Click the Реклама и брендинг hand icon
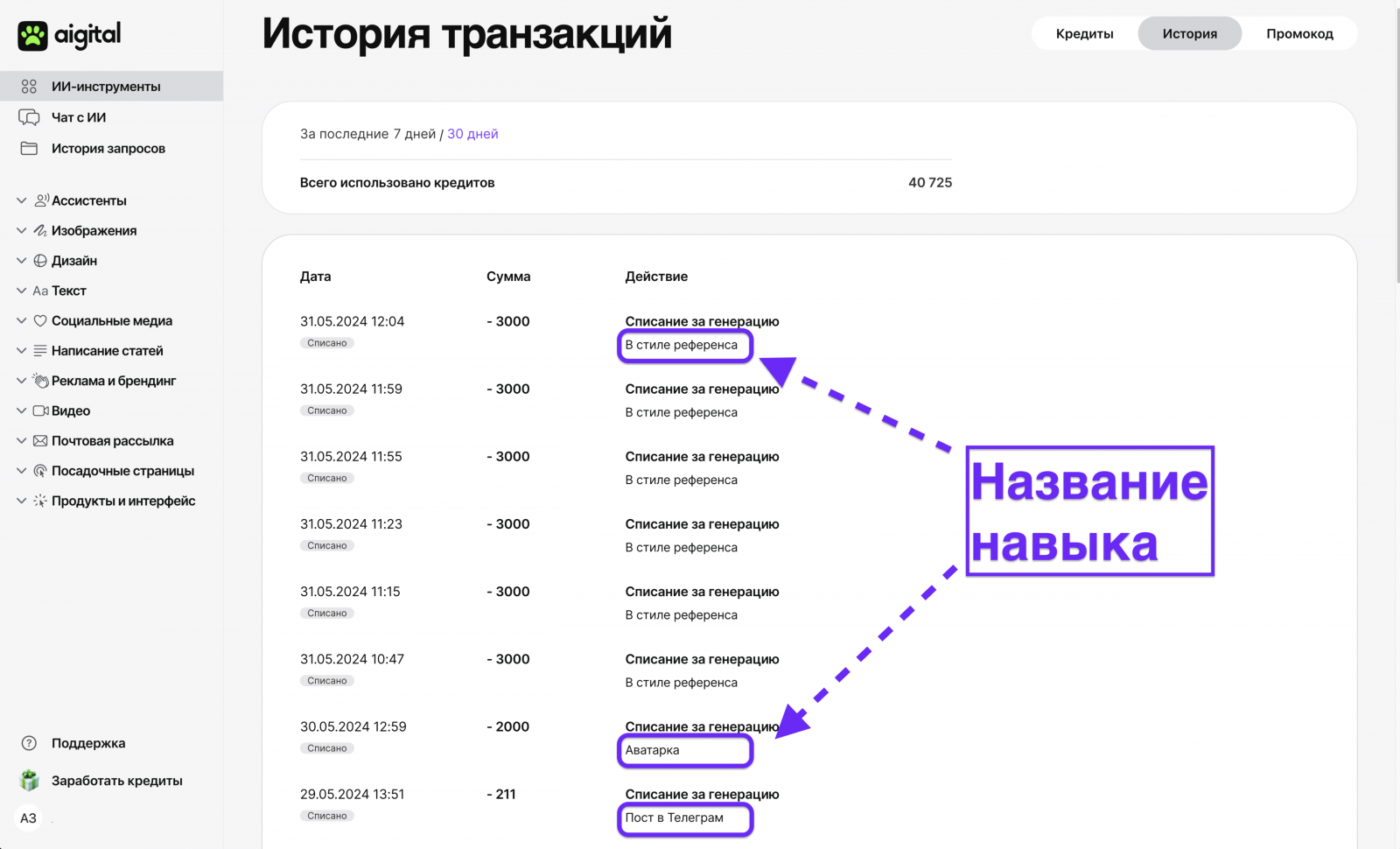Viewport: 1400px width, 849px height. point(40,381)
